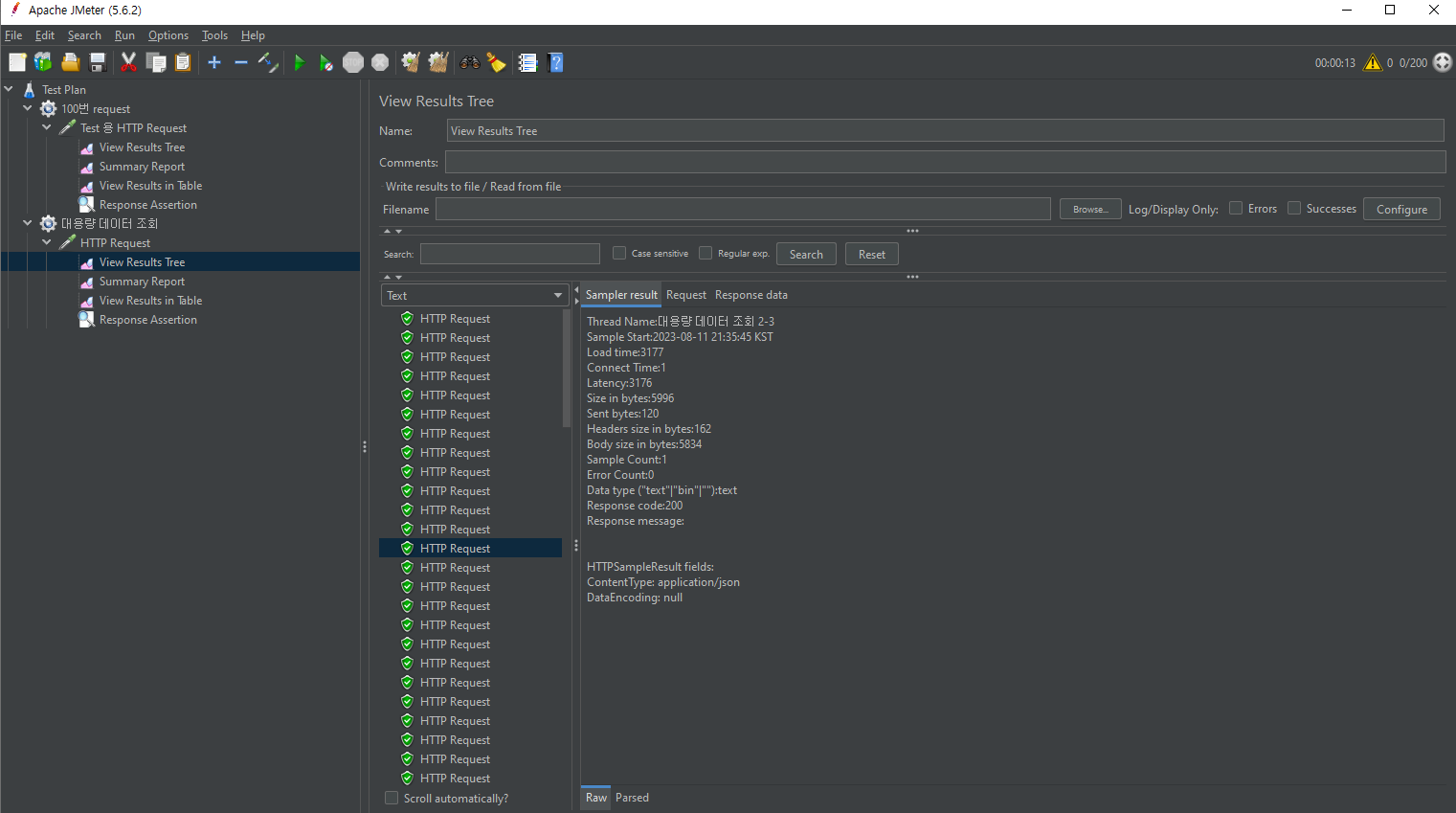
Task: Click the Configure button
Action: [1401, 209]
